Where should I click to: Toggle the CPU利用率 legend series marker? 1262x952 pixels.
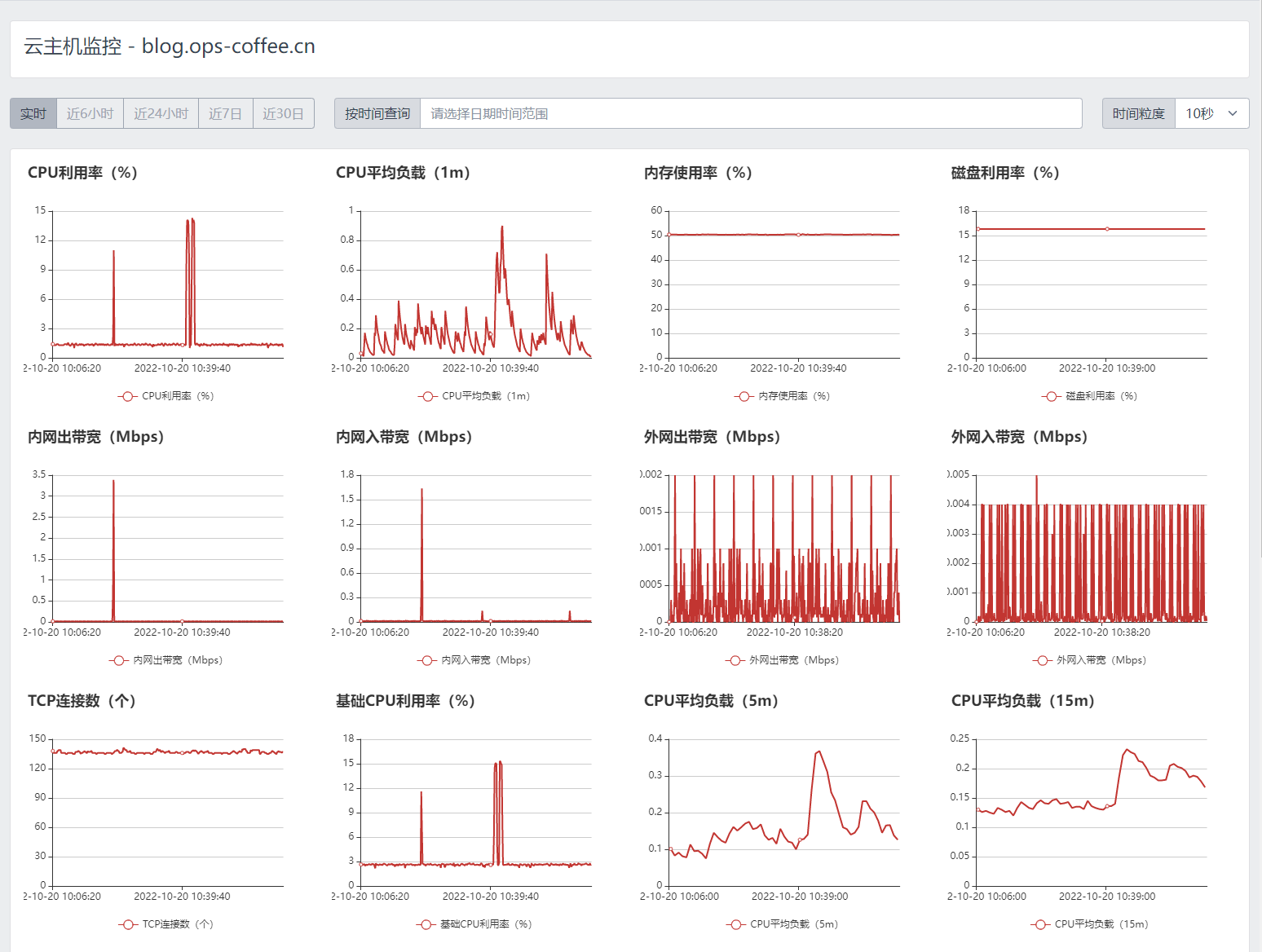(x=127, y=396)
